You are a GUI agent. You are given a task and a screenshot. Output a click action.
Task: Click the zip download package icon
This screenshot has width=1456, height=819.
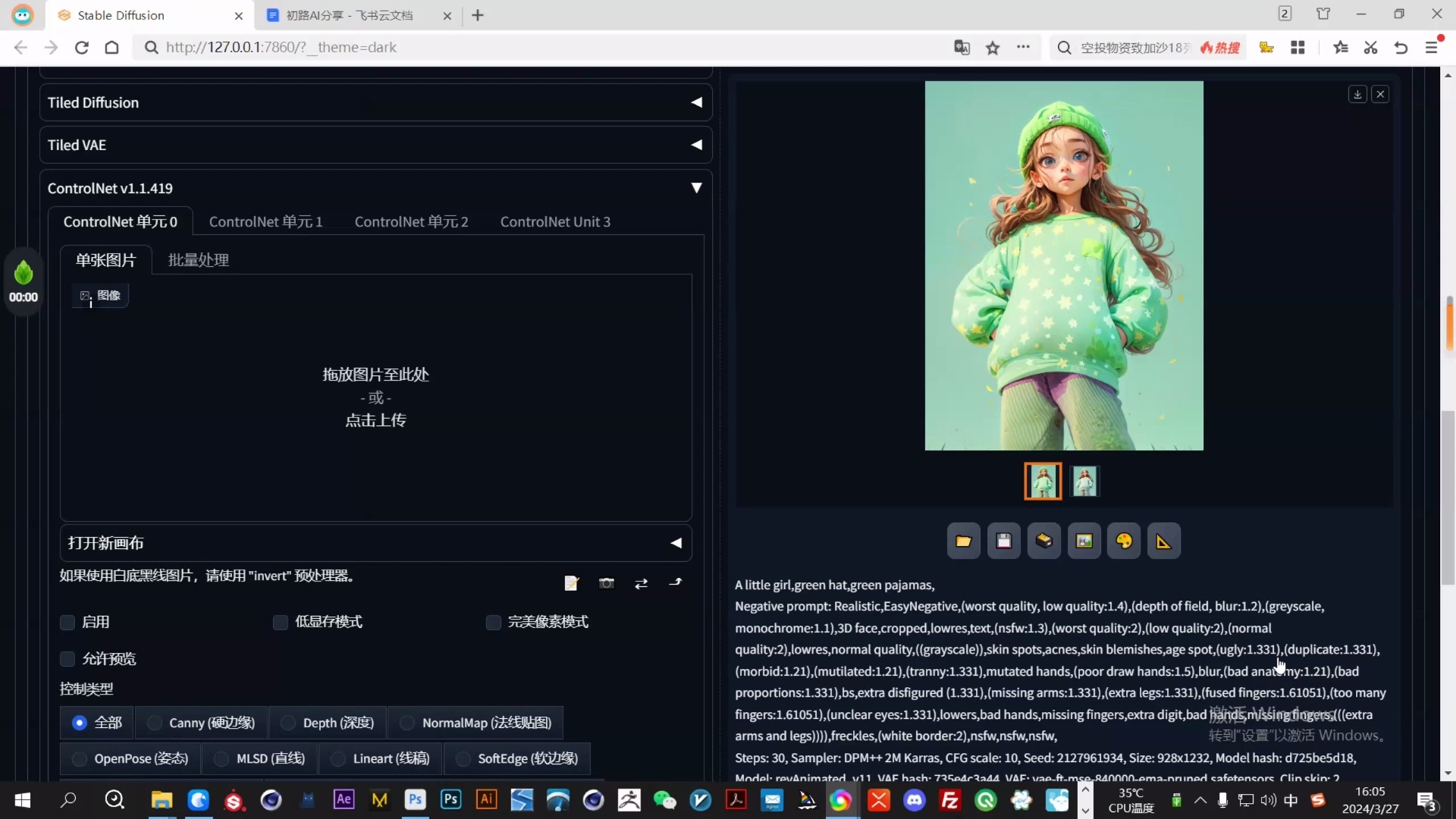tap(1044, 541)
